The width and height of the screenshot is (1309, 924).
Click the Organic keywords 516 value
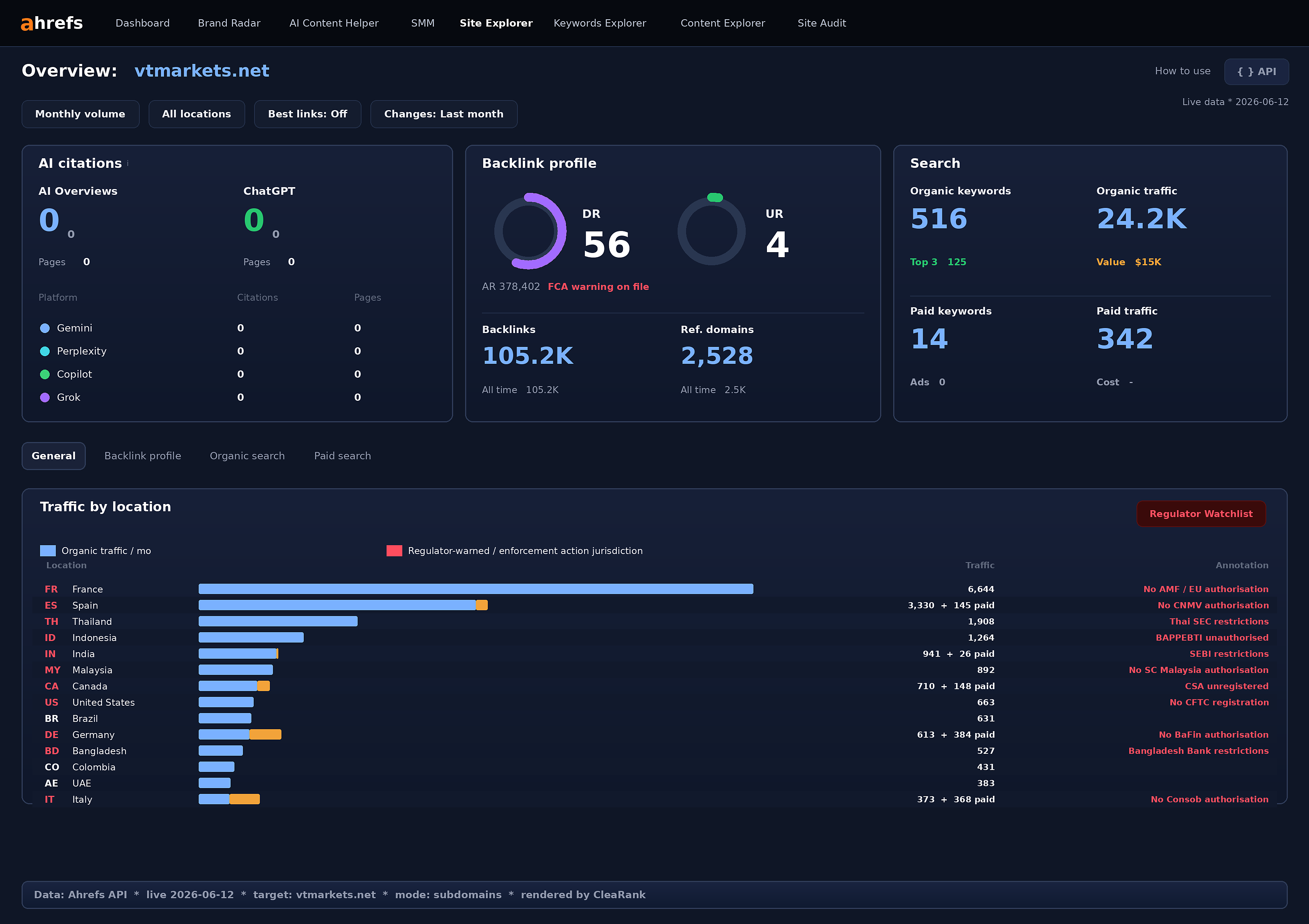(939, 219)
